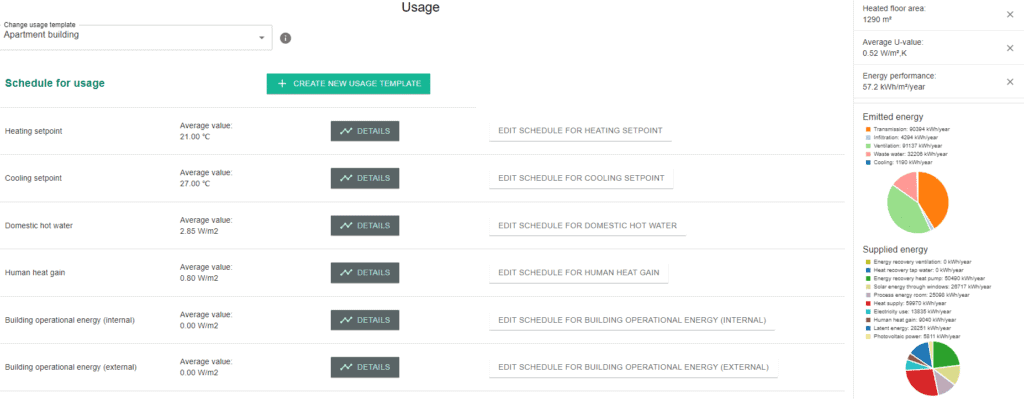
Task: Click Heat recovery tap water legend entry
Action: [x=914, y=270]
